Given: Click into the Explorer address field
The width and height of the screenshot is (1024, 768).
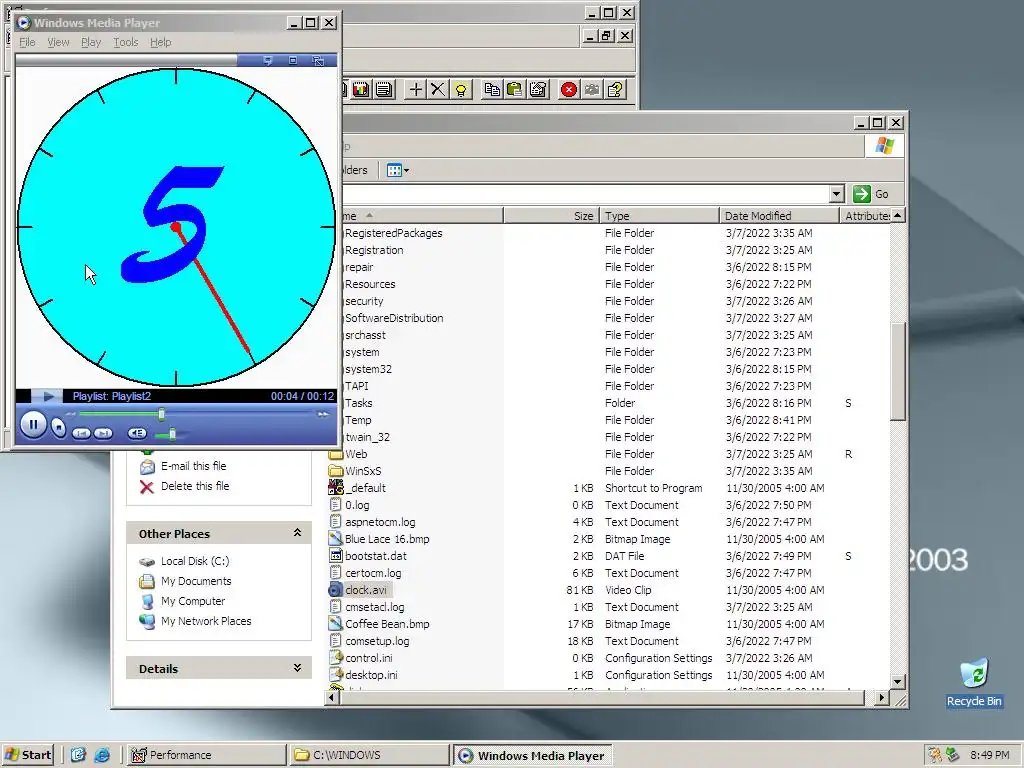Looking at the screenshot, I should [586, 194].
